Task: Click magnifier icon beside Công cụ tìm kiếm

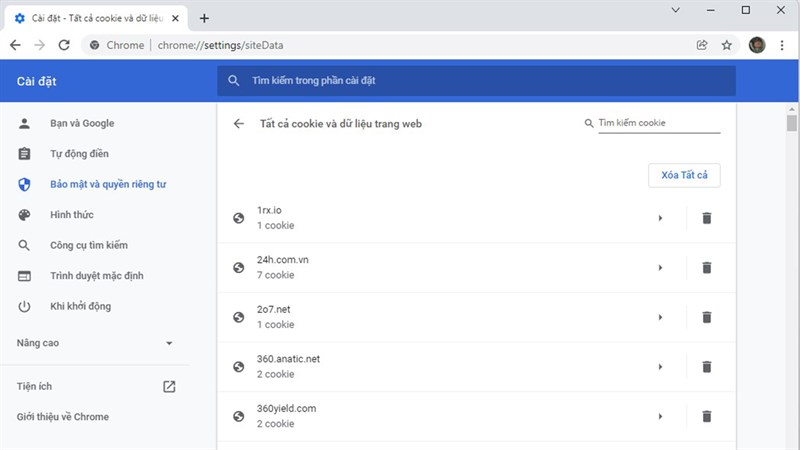Action: click(24, 245)
